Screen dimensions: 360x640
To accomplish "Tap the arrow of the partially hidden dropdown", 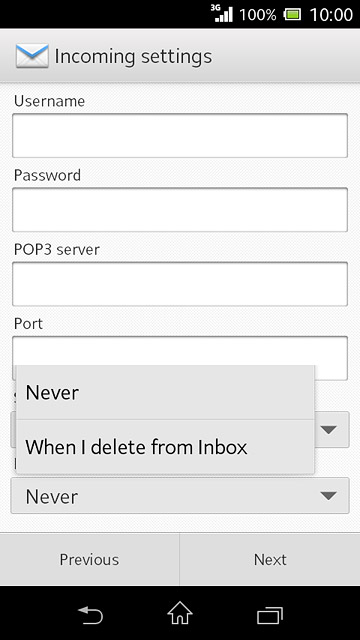I will [x=329, y=429].
